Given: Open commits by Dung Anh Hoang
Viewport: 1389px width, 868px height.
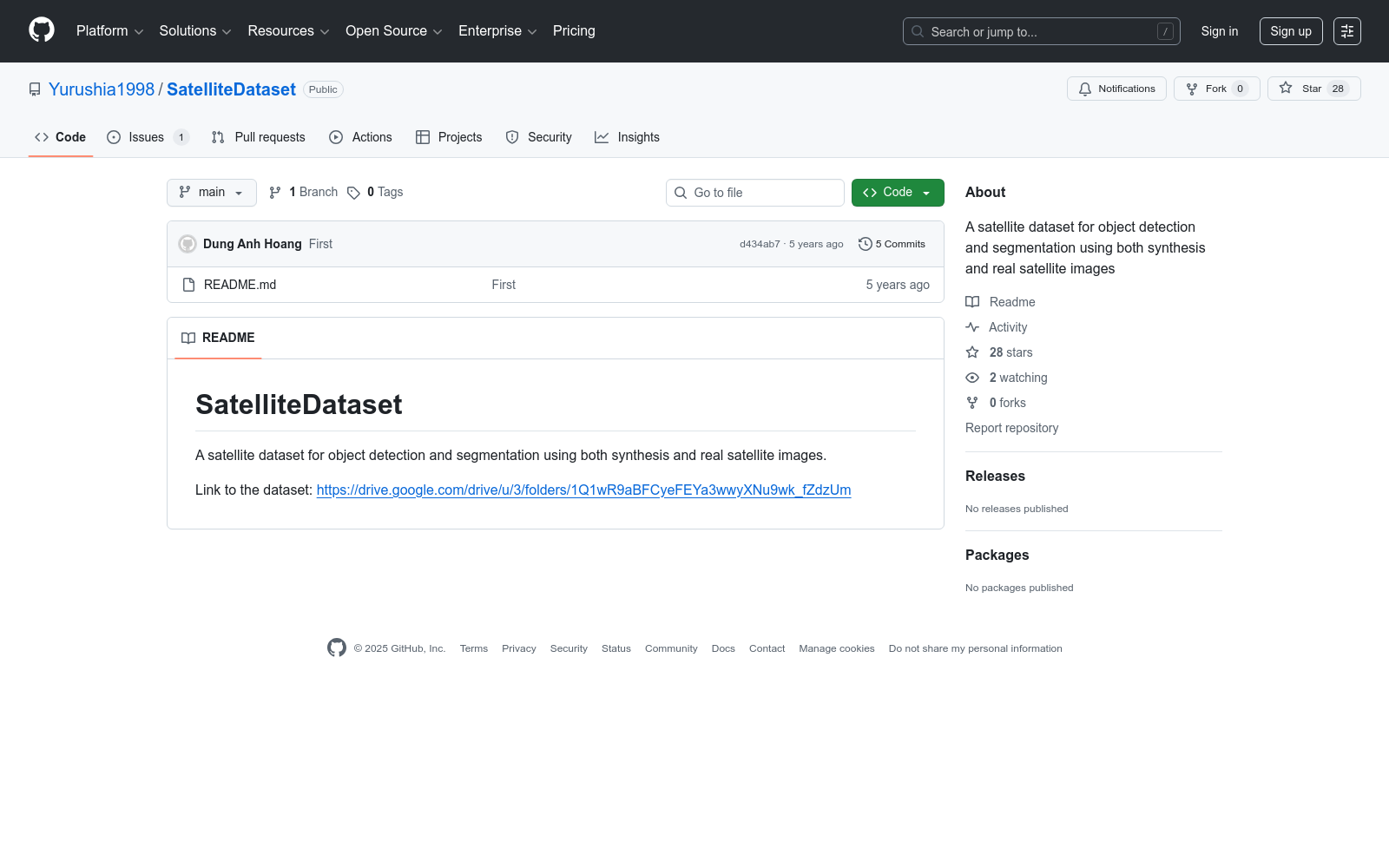Looking at the screenshot, I should point(253,244).
